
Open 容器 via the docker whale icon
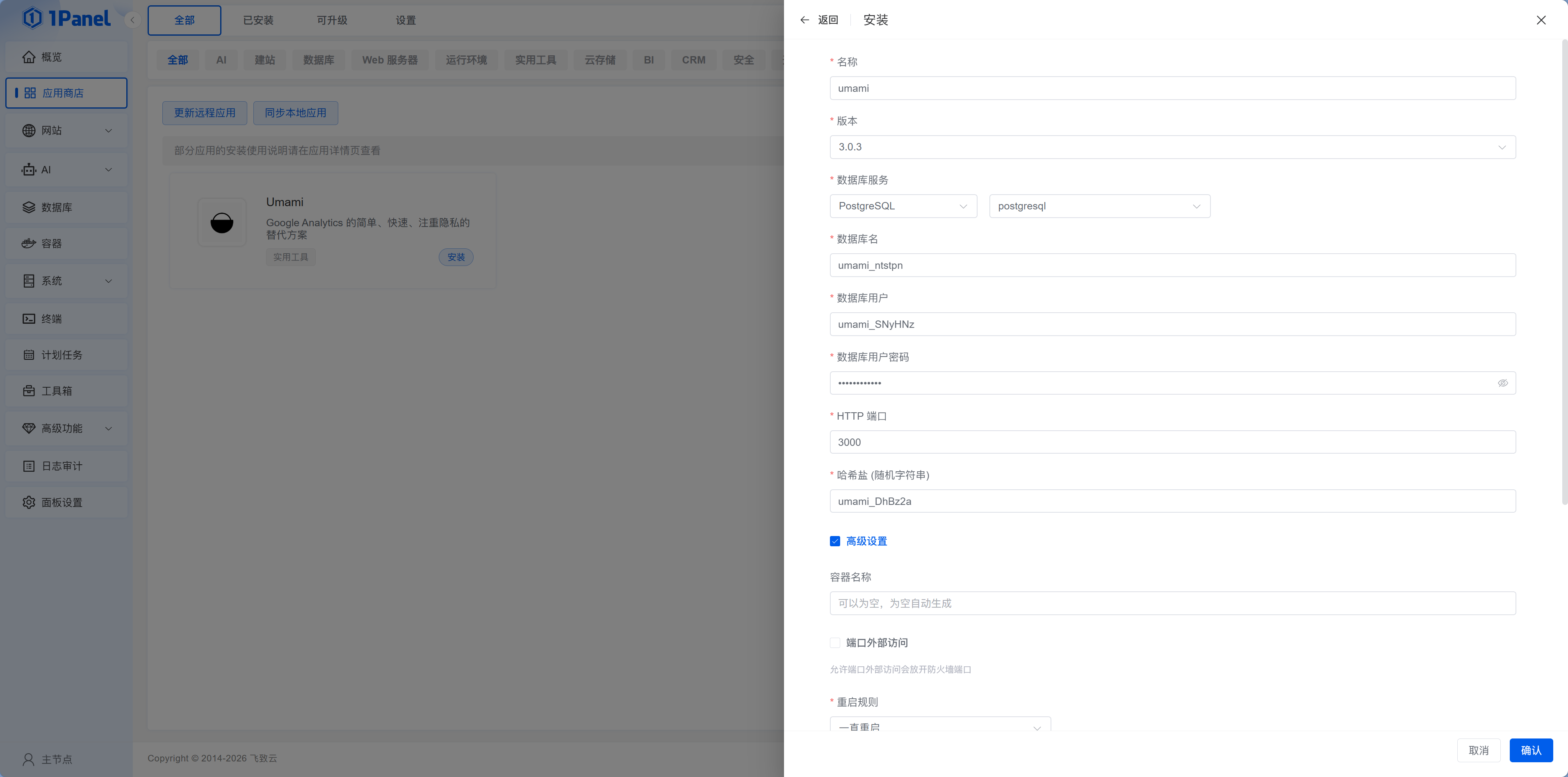[x=29, y=243]
